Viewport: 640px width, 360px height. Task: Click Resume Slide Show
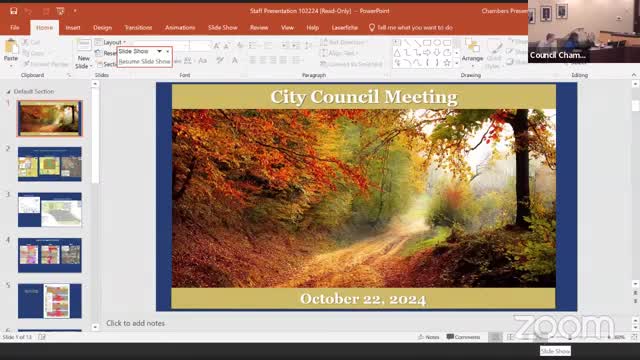(144, 61)
